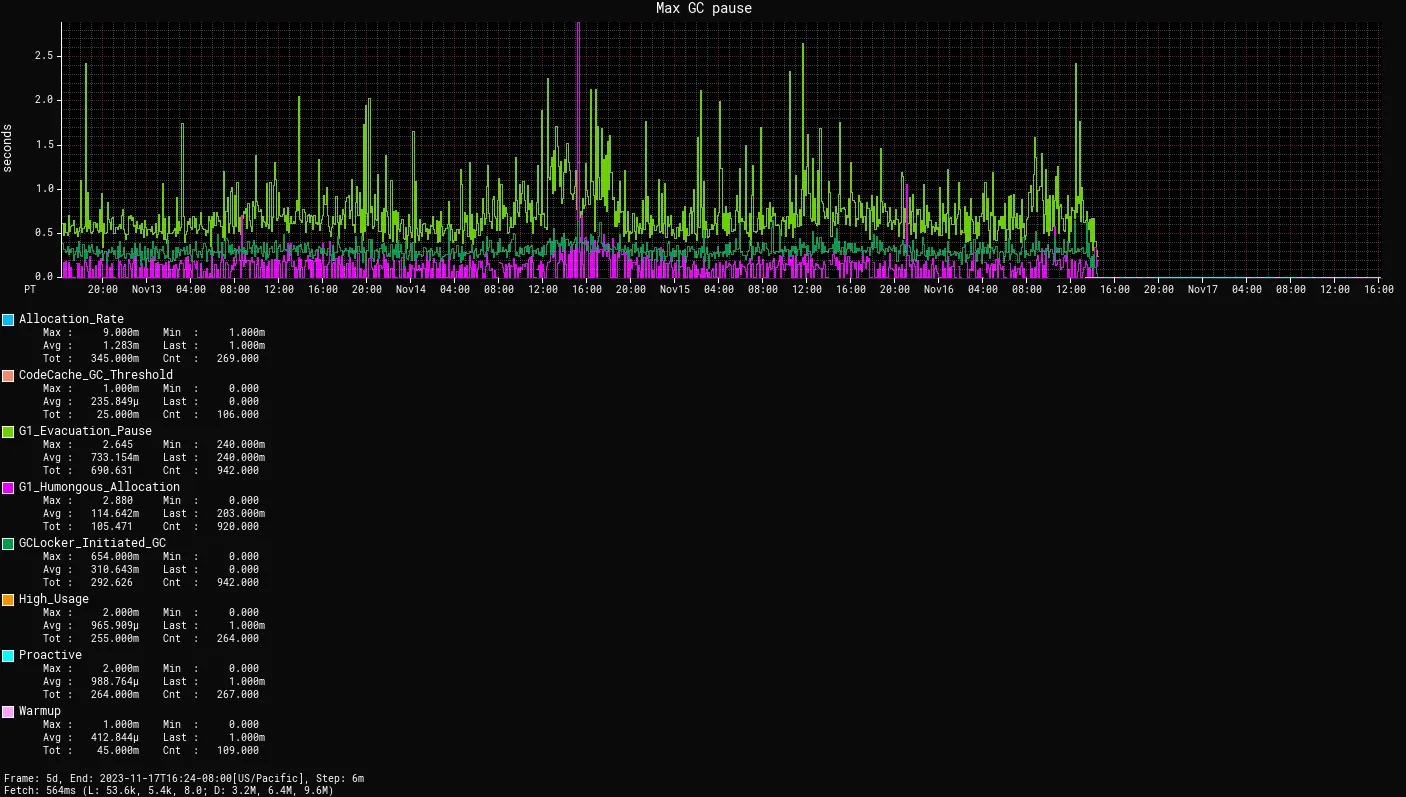Click the Nov16 date label on x-axis
Viewport: 1406px width, 797px height.
point(938,290)
